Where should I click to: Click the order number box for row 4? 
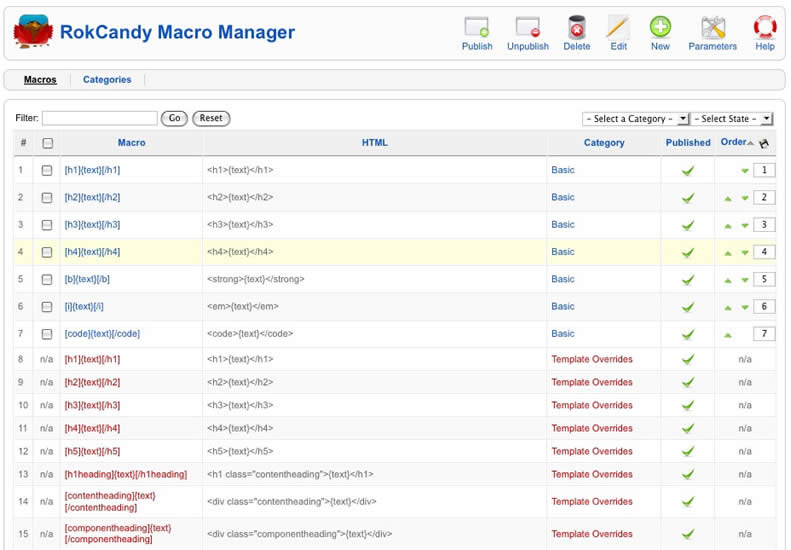[764, 252]
